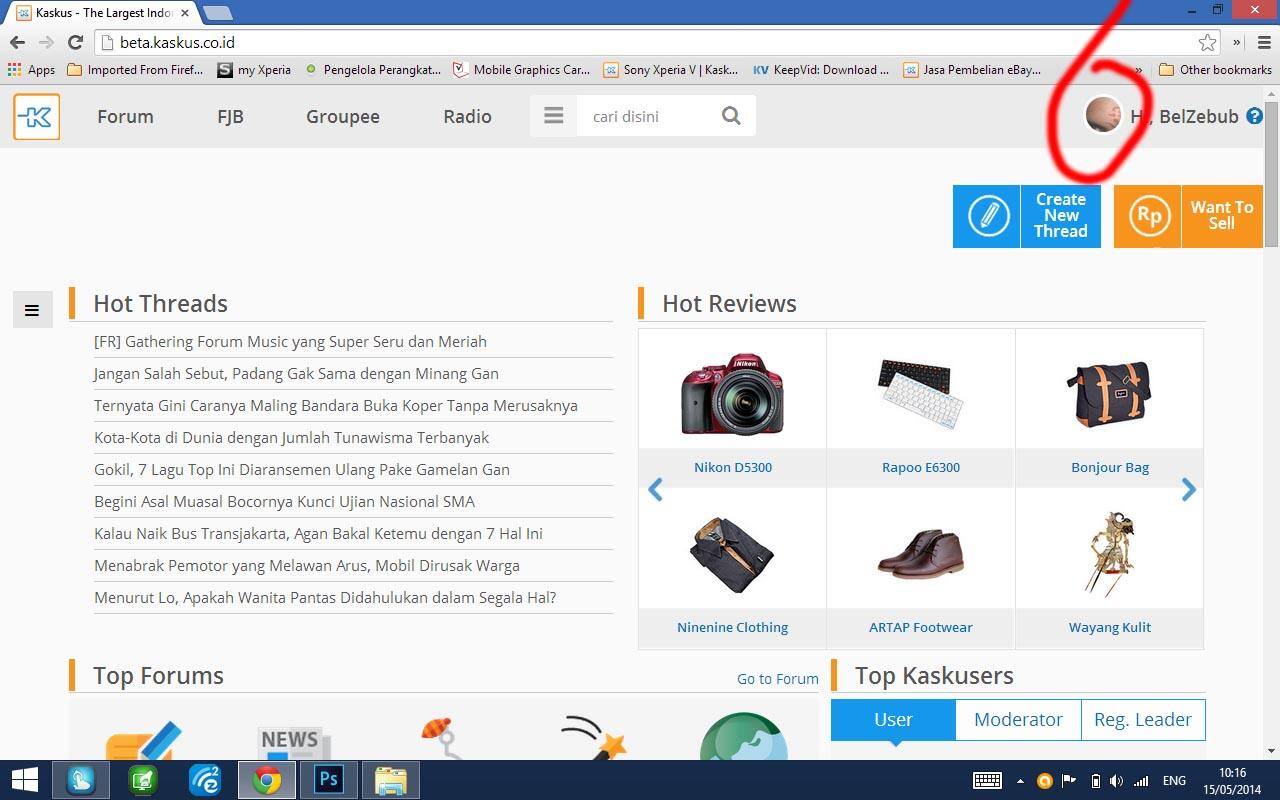Click the ARTAP Footwear link

(920, 627)
